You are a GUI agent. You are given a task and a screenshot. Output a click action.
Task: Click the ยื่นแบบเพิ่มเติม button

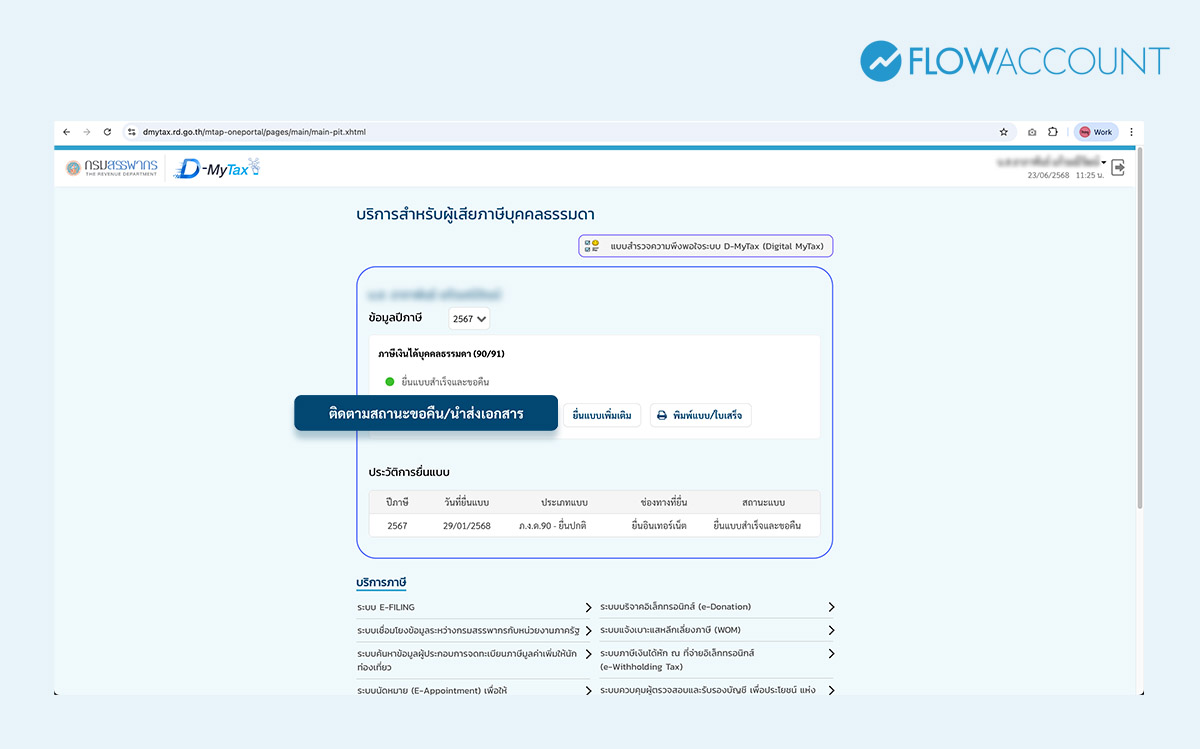[601, 415]
